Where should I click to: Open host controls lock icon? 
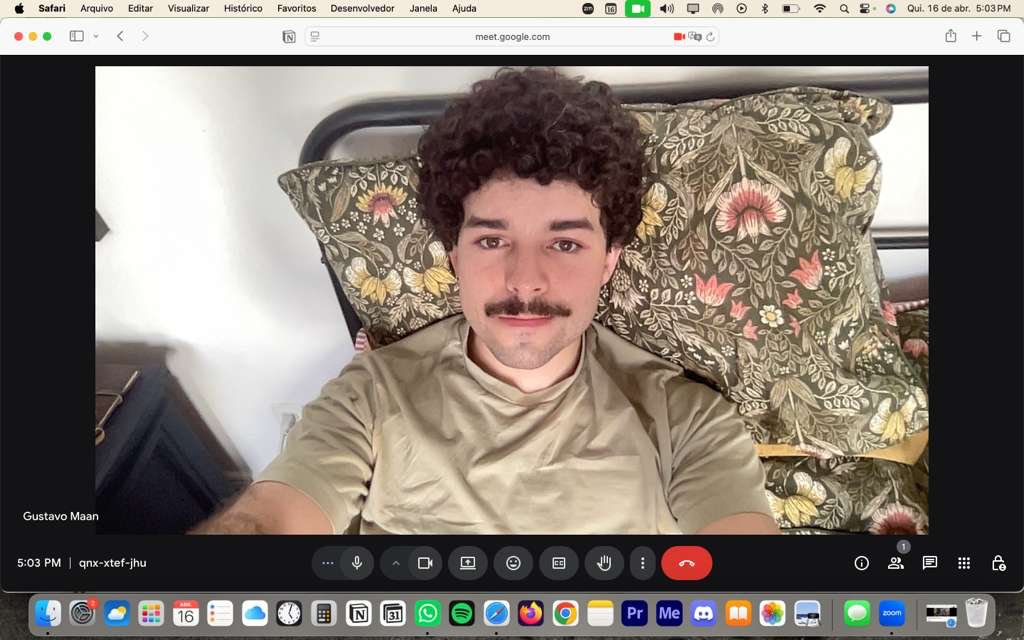click(x=999, y=563)
